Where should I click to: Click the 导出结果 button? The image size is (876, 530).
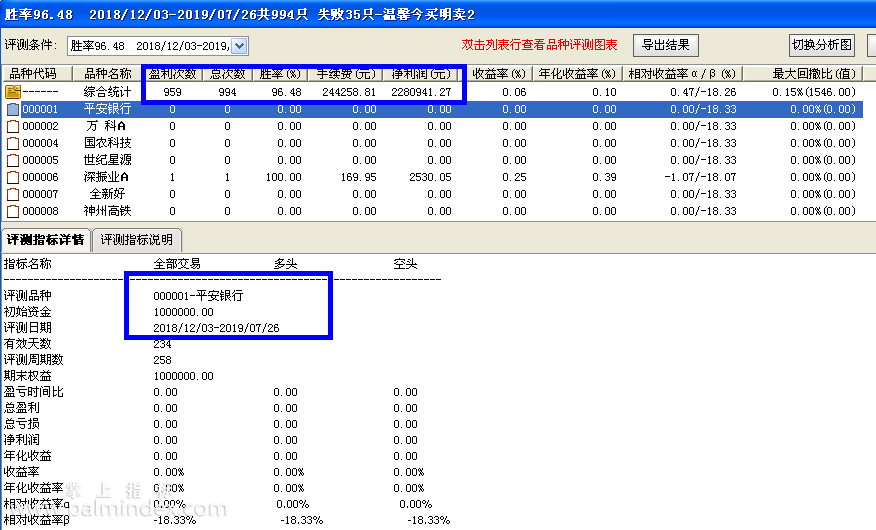665,45
